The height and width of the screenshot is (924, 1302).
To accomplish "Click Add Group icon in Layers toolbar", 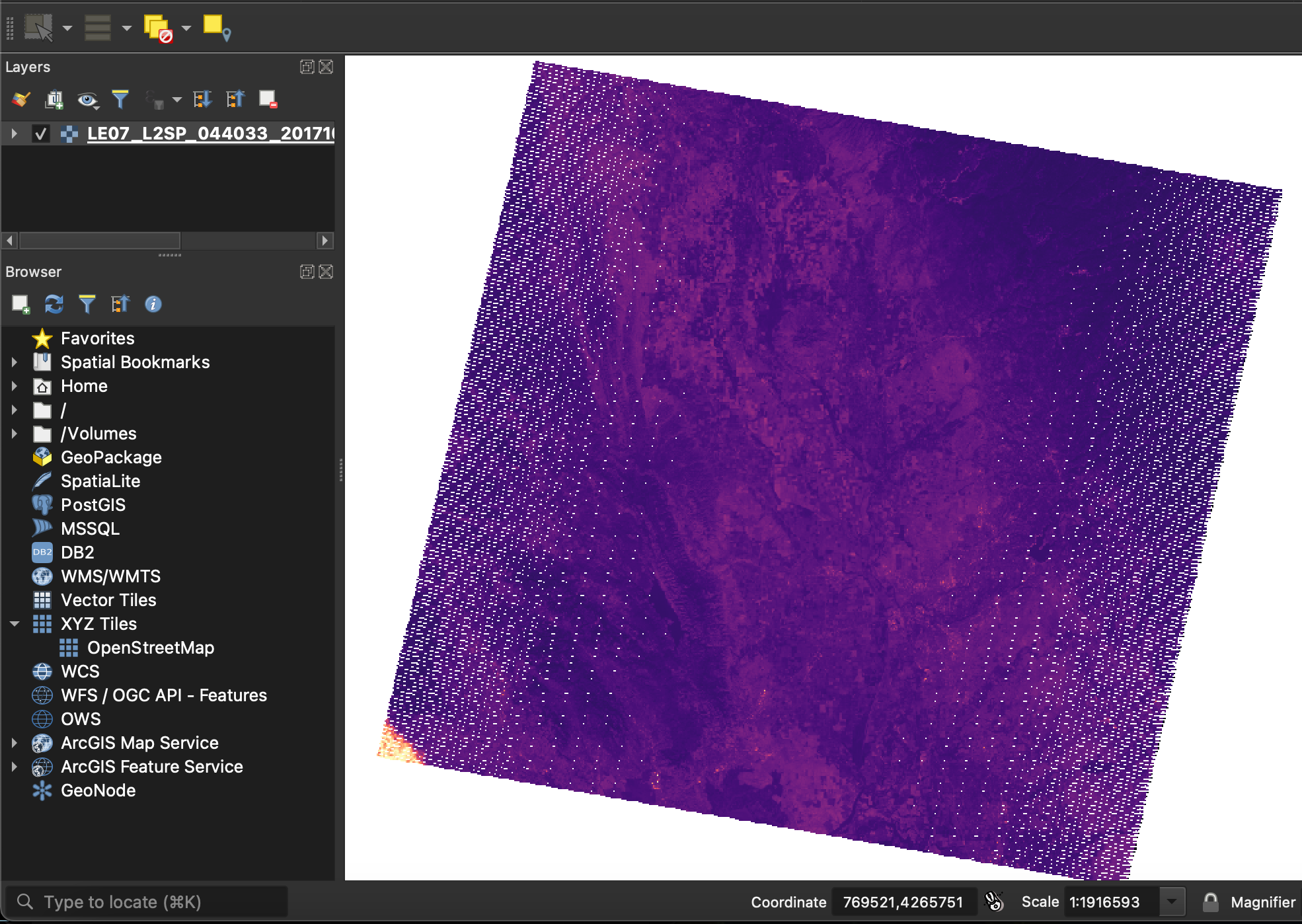I will 54,99.
